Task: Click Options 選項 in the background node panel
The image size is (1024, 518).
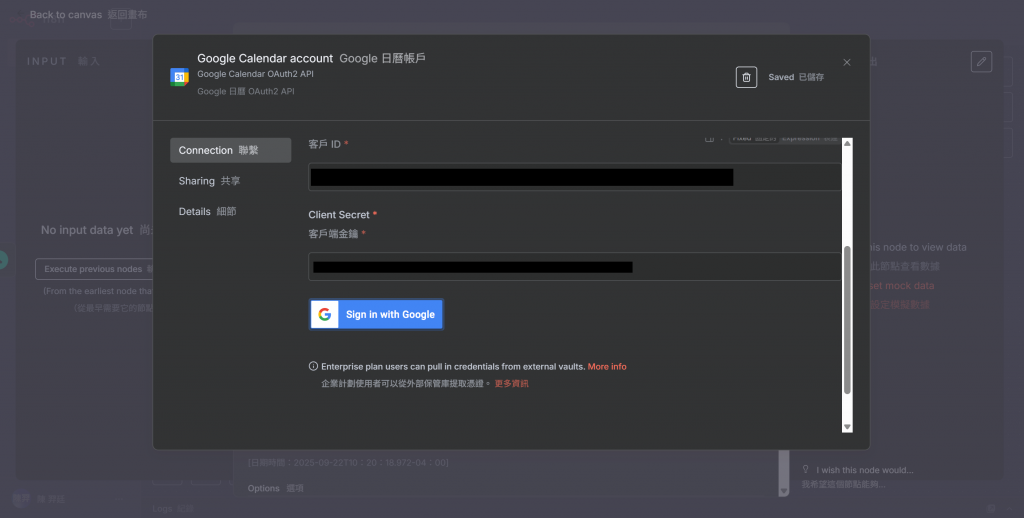Action: pos(276,488)
